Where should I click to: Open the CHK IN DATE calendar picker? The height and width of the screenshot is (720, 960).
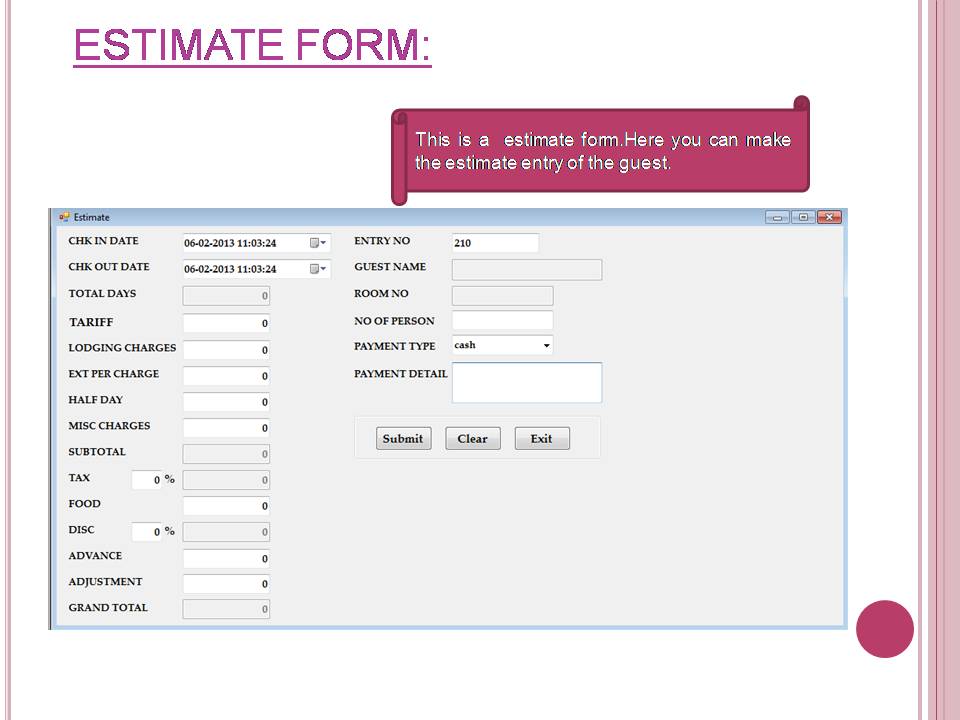point(318,243)
